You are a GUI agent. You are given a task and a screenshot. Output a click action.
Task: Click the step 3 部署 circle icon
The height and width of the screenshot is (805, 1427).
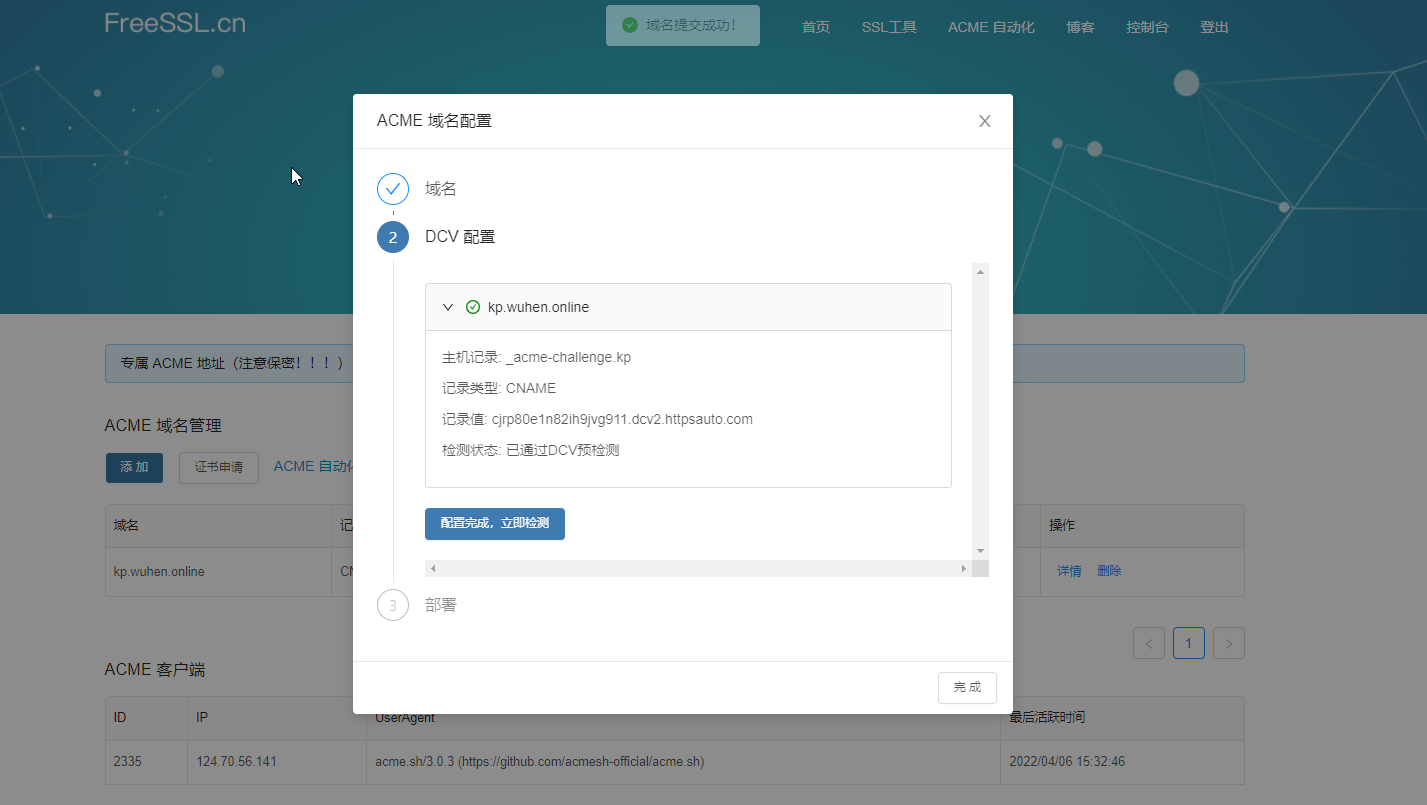393,605
